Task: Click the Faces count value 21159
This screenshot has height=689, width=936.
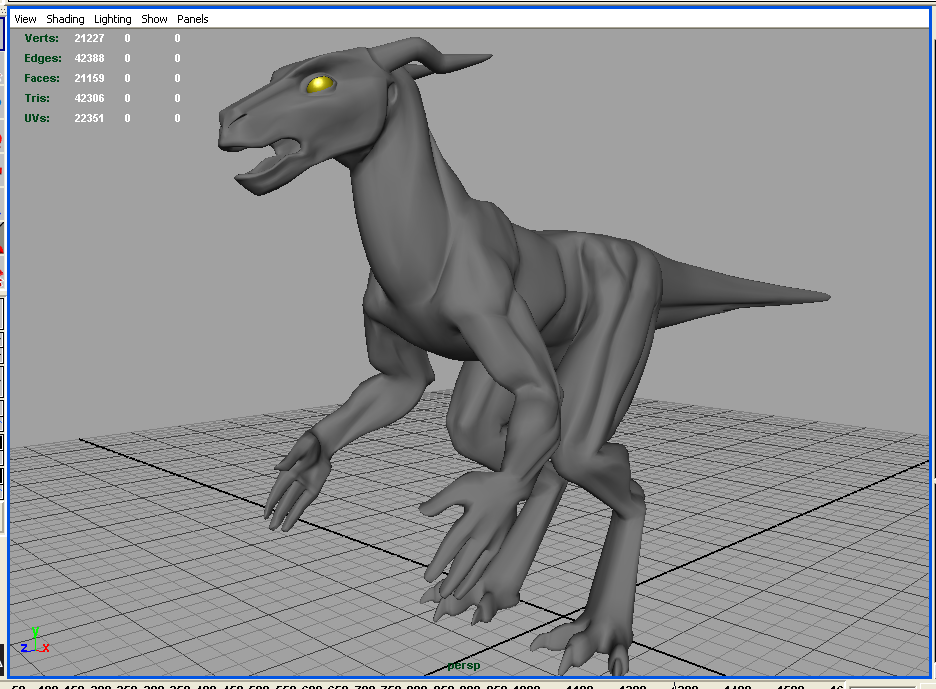Action: (89, 78)
